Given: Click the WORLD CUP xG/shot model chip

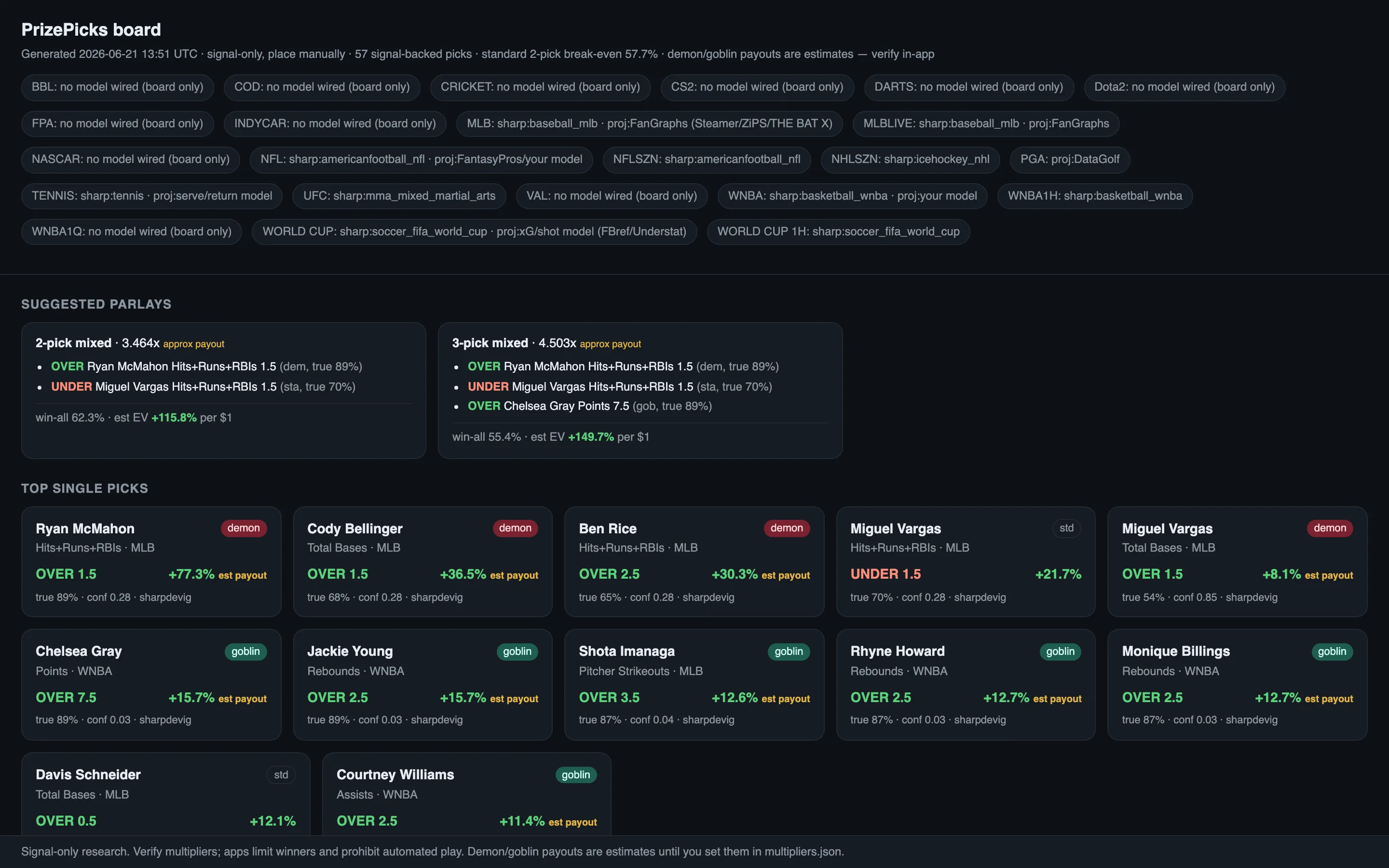Looking at the screenshot, I should pos(475,232).
